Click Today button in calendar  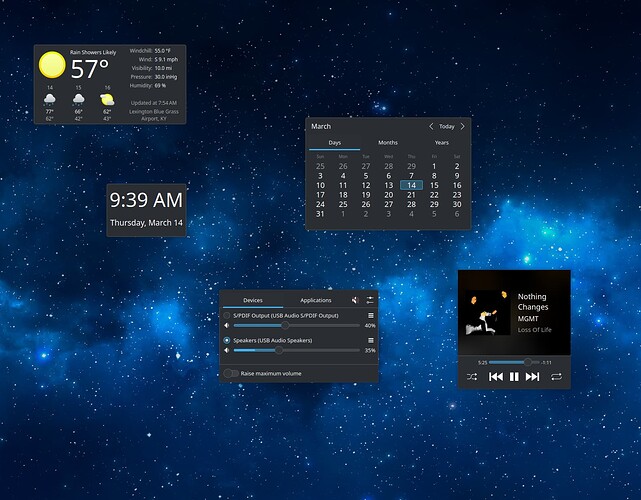click(446, 126)
